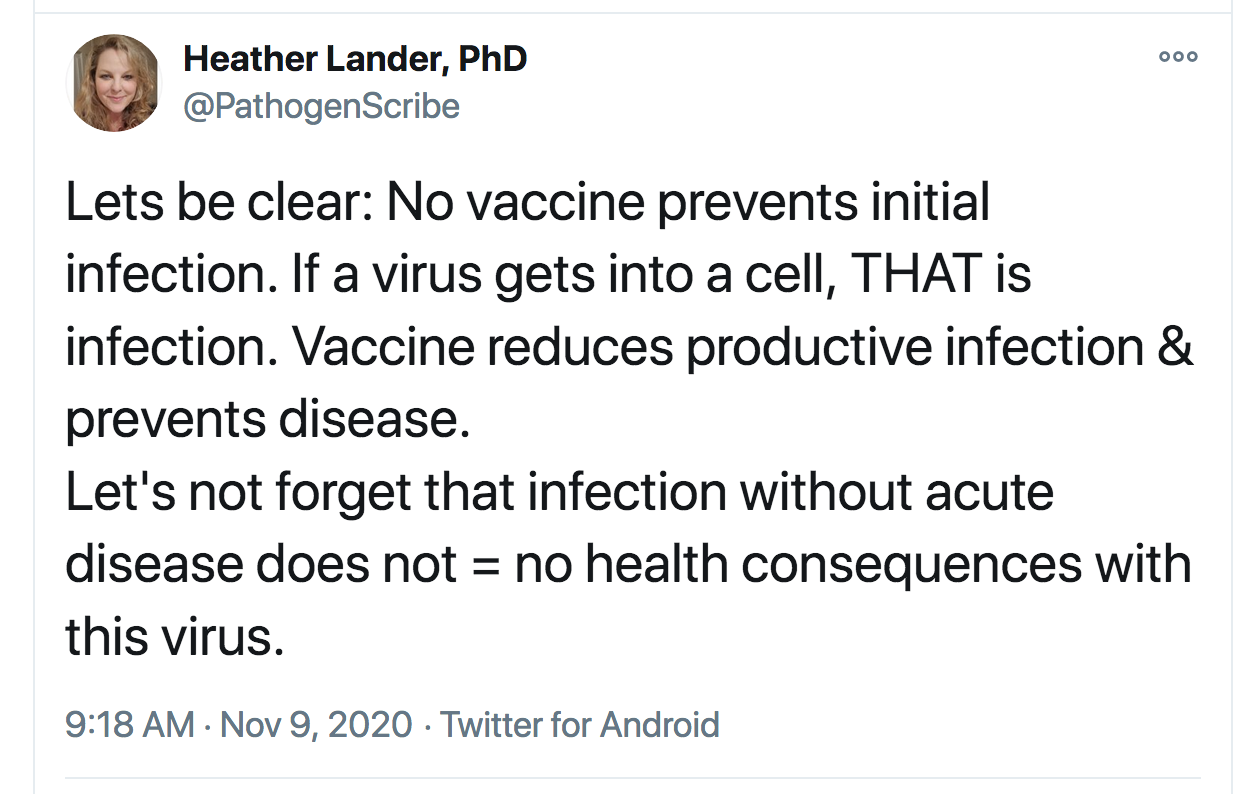Visit the @PathogenScribe handle
Viewport: 1258px width, 794px height.
pos(321,106)
